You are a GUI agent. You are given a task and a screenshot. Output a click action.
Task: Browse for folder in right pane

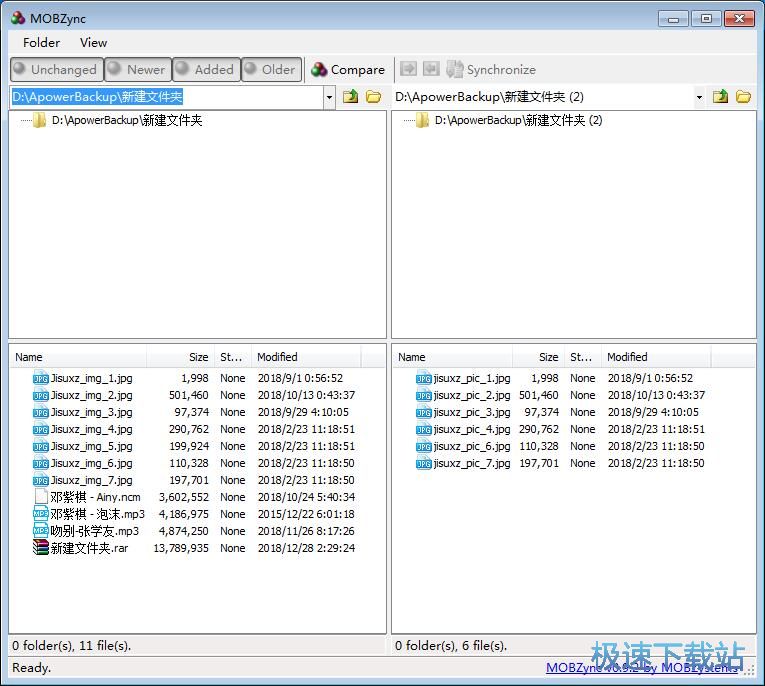tap(743, 97)
